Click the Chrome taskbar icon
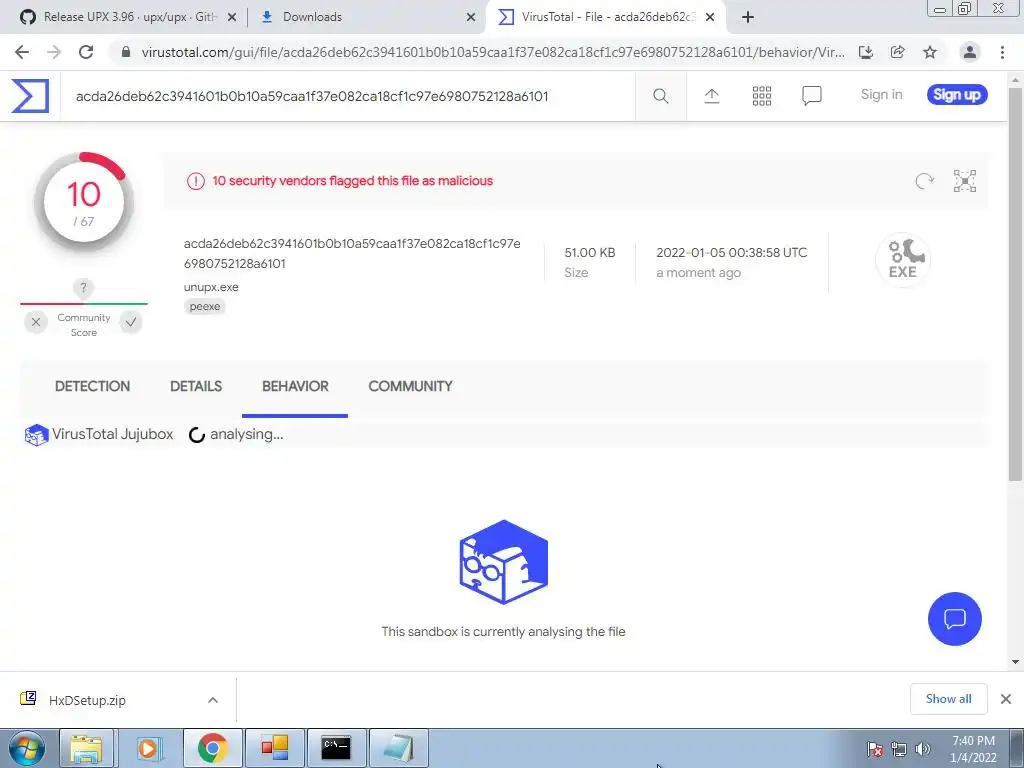This screenshot has width=1024, height=768. click(212, 748)
